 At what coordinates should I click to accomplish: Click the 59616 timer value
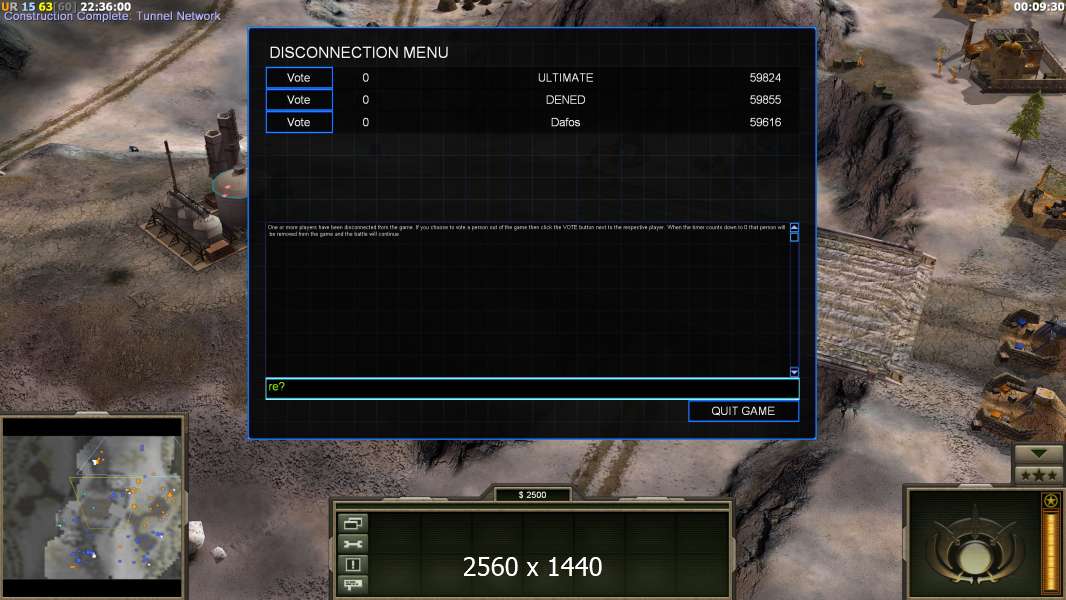point(766,122)
